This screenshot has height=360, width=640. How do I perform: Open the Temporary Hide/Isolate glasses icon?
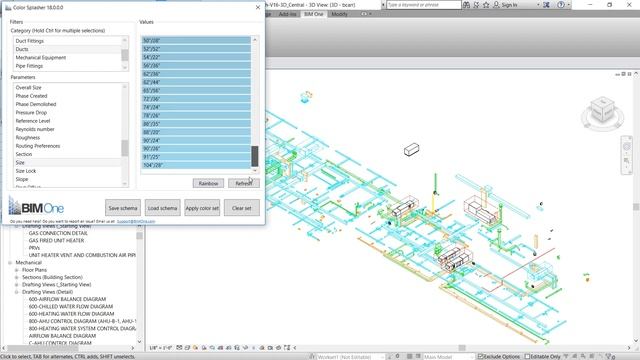point(245,348)
